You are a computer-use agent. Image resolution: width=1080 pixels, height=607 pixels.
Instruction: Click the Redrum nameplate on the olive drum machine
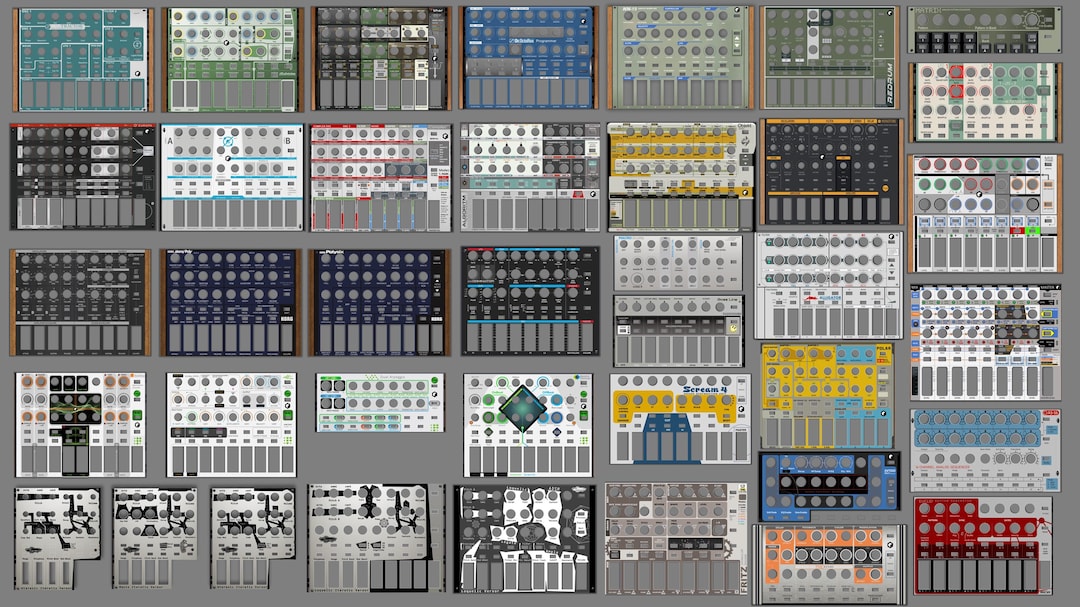point(889,84)
